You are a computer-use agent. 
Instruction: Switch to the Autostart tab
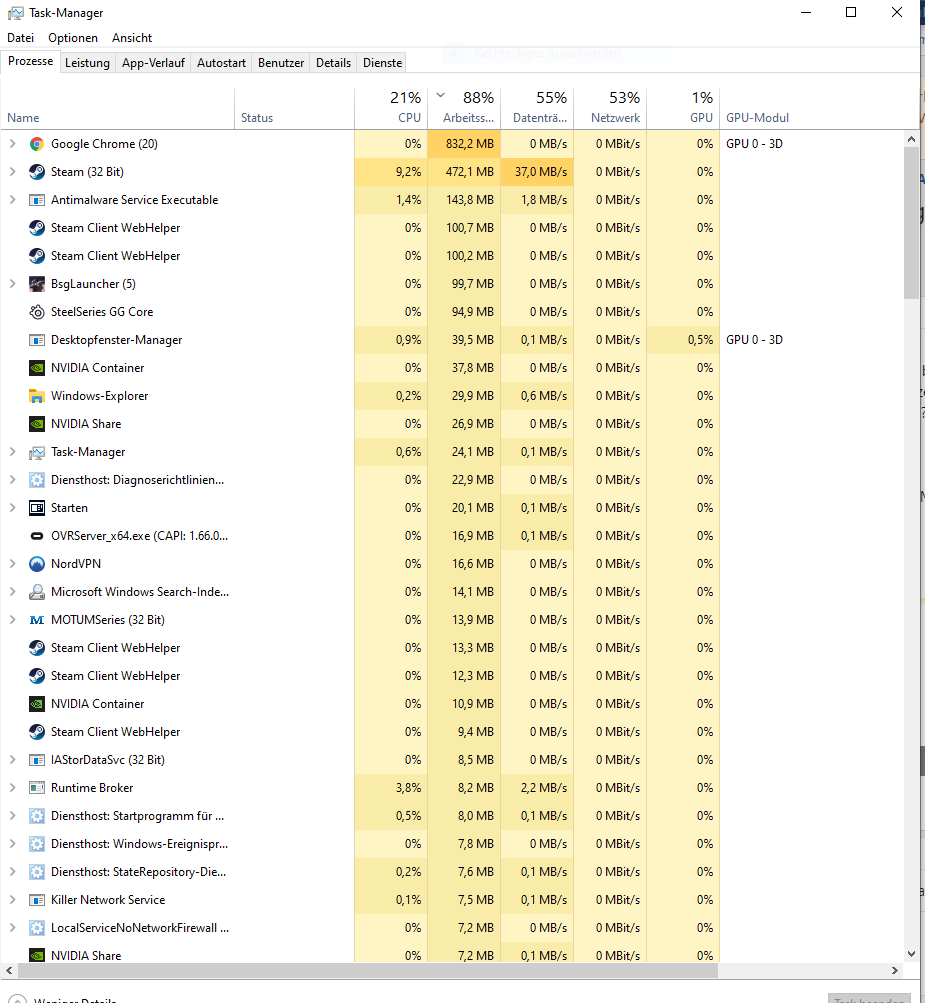[x=221, y=63]
